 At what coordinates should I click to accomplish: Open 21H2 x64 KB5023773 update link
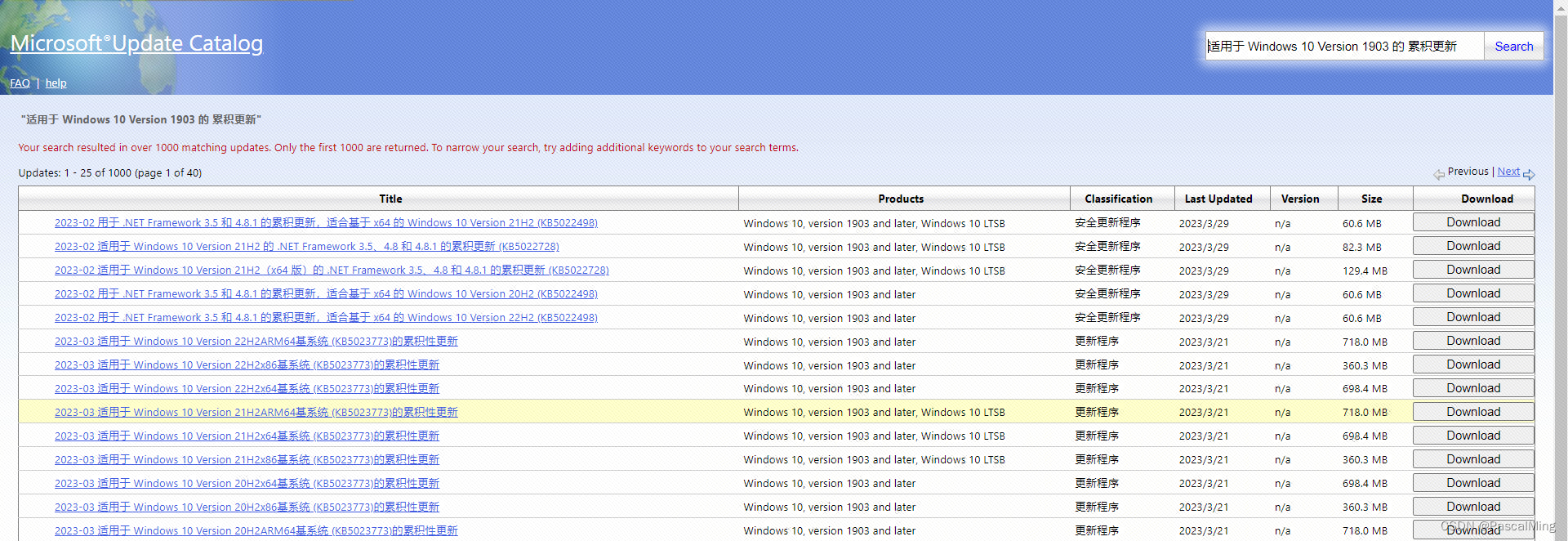click(x=247, y=436)
